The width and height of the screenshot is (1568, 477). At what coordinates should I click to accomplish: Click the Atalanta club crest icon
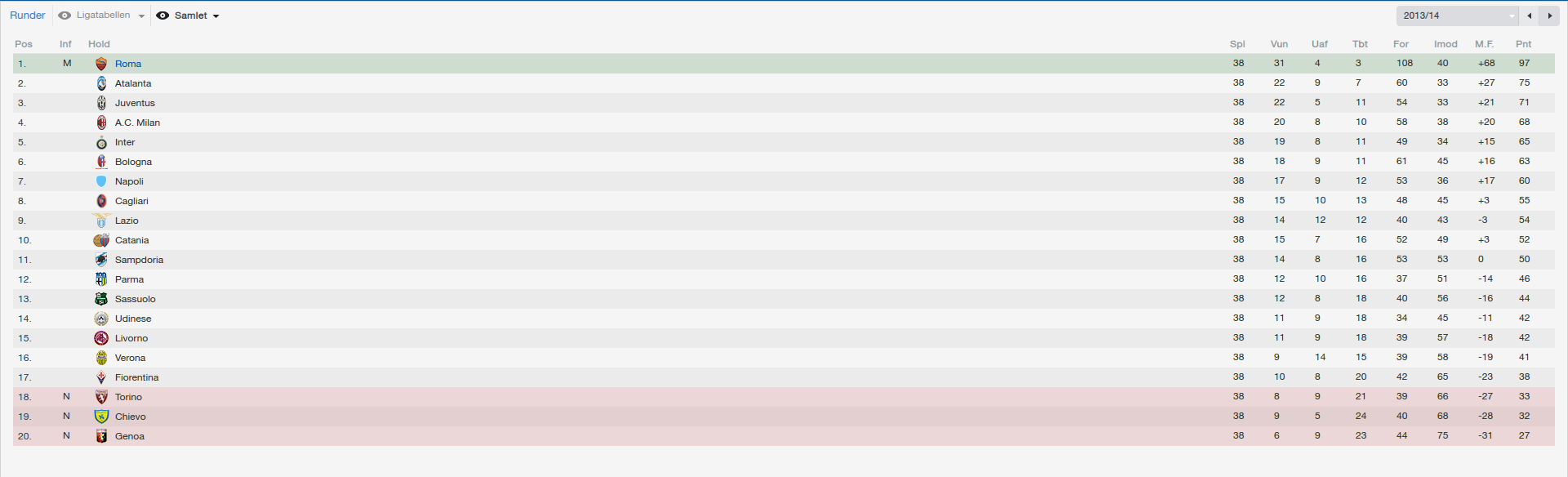(101, 83)
